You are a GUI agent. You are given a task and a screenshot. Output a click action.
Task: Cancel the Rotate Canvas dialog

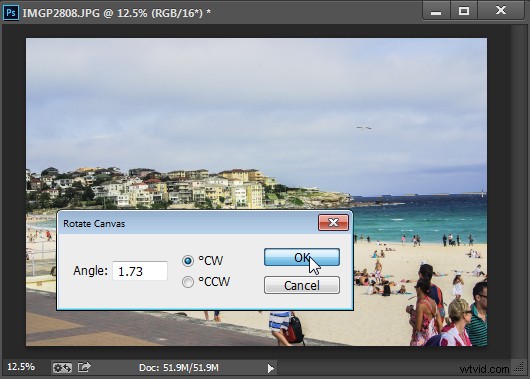tap(302, 285)
